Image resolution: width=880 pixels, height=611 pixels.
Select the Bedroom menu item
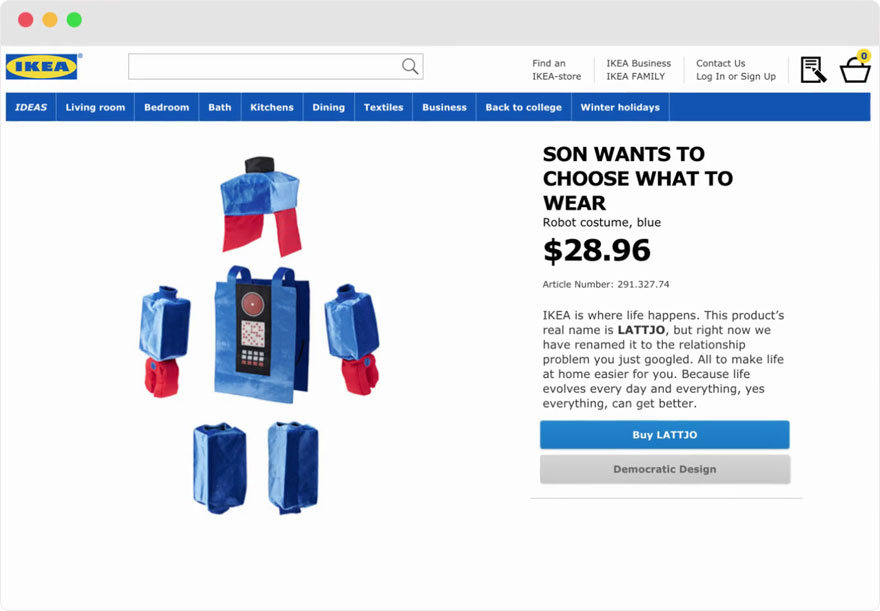[166, 107]
